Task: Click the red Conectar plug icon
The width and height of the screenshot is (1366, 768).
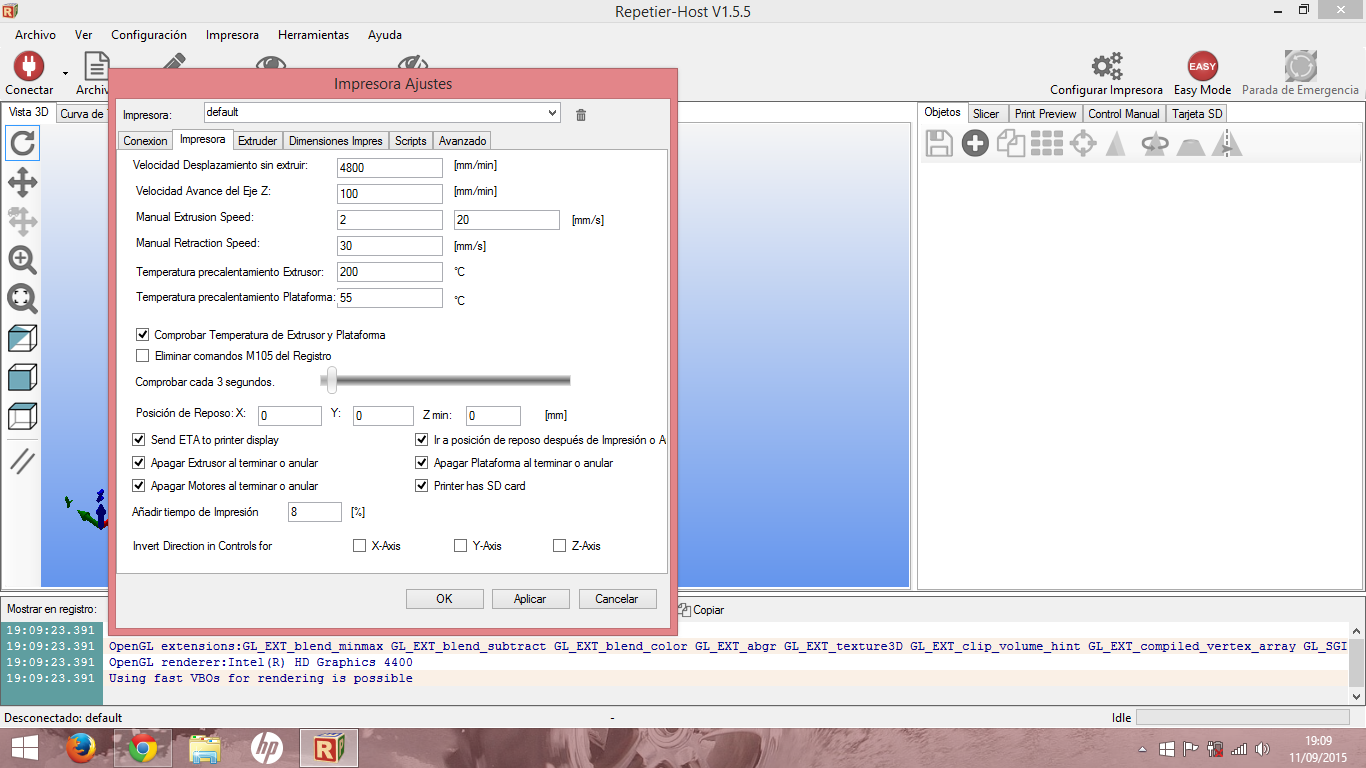Action: 29,66
